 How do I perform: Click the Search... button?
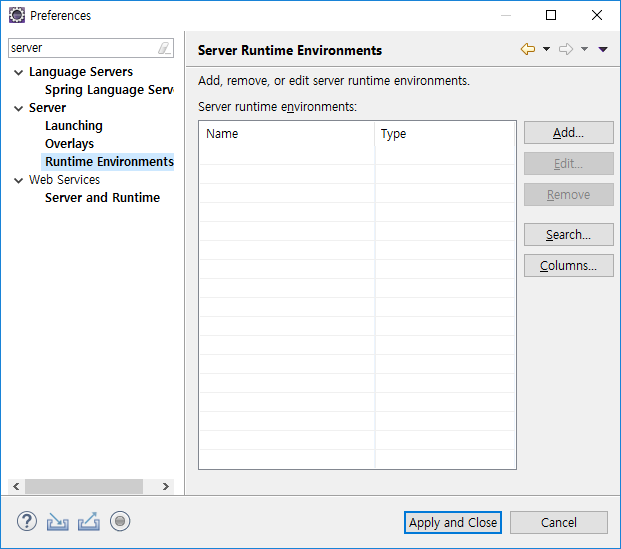[x=569, y=234]
